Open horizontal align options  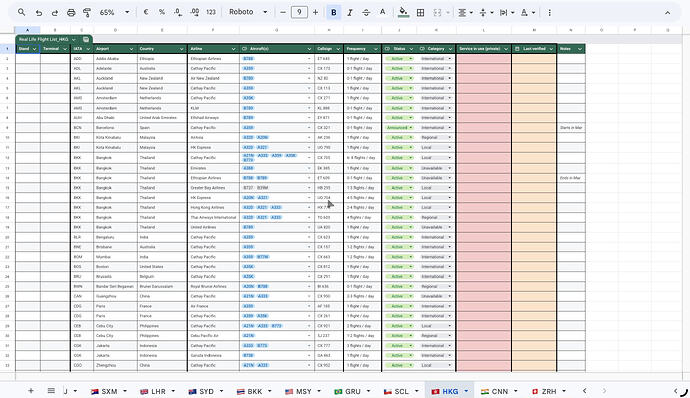pyautogui.click(x=465, y=13)
